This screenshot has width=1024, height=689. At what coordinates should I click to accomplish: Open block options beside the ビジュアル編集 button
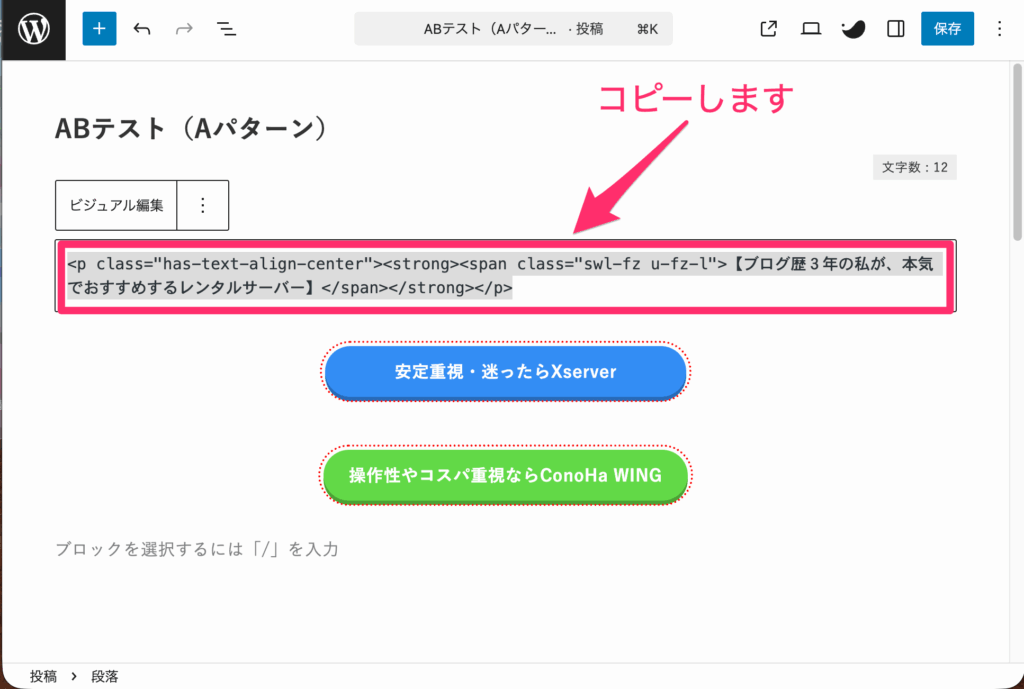[x=203, y=204]
